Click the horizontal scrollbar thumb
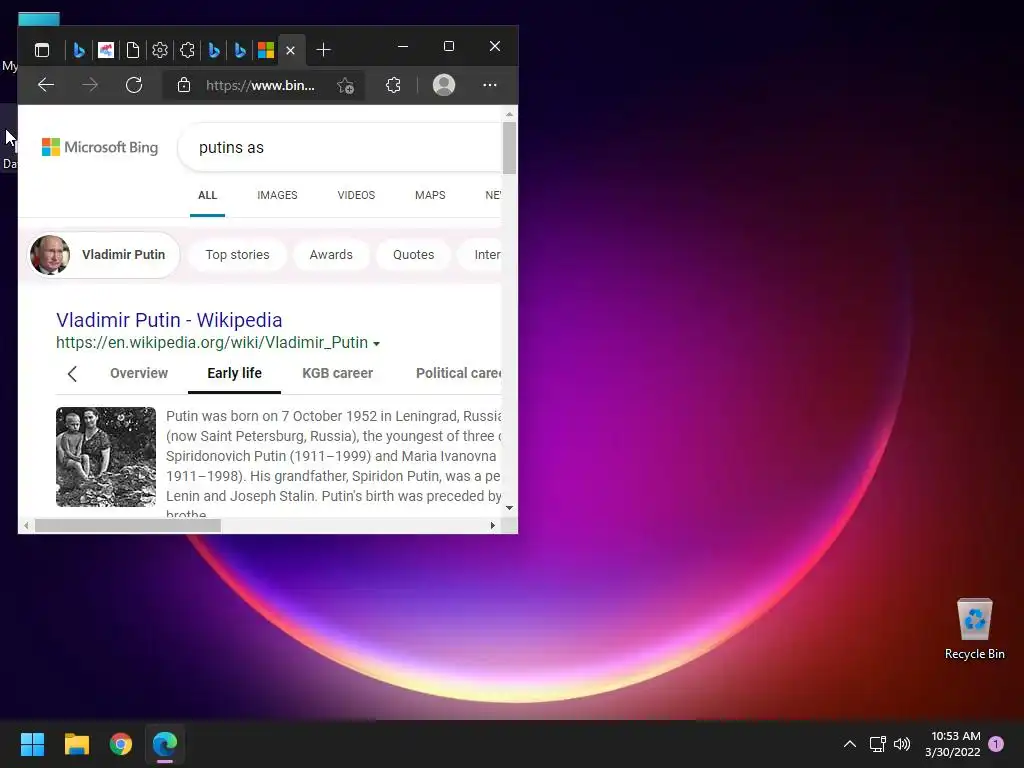The height and width of the screenshot is (768, 1024). [128, 525]
